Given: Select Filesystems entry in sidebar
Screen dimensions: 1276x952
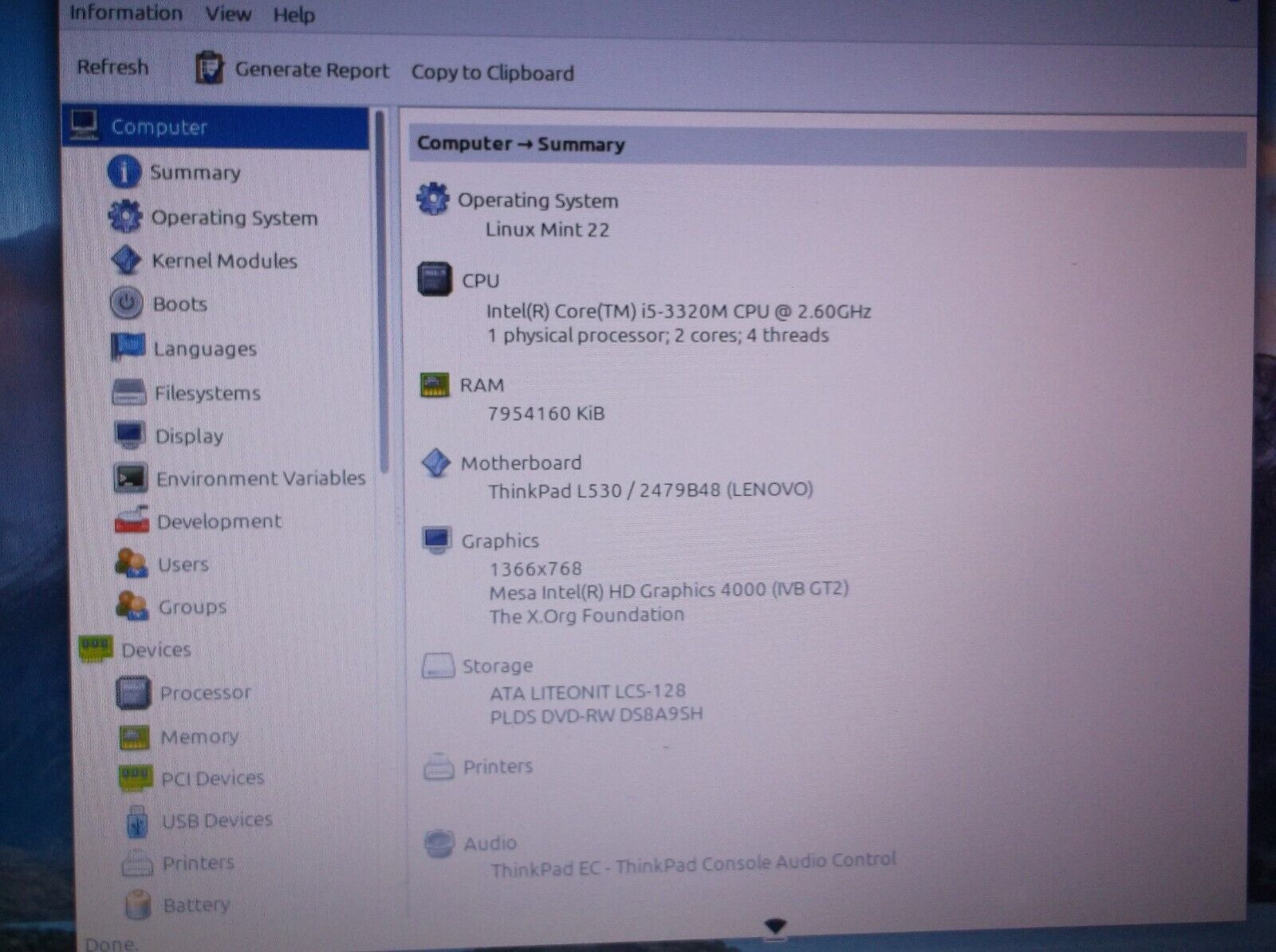Looking at the screenshot, I should (207, 393).
